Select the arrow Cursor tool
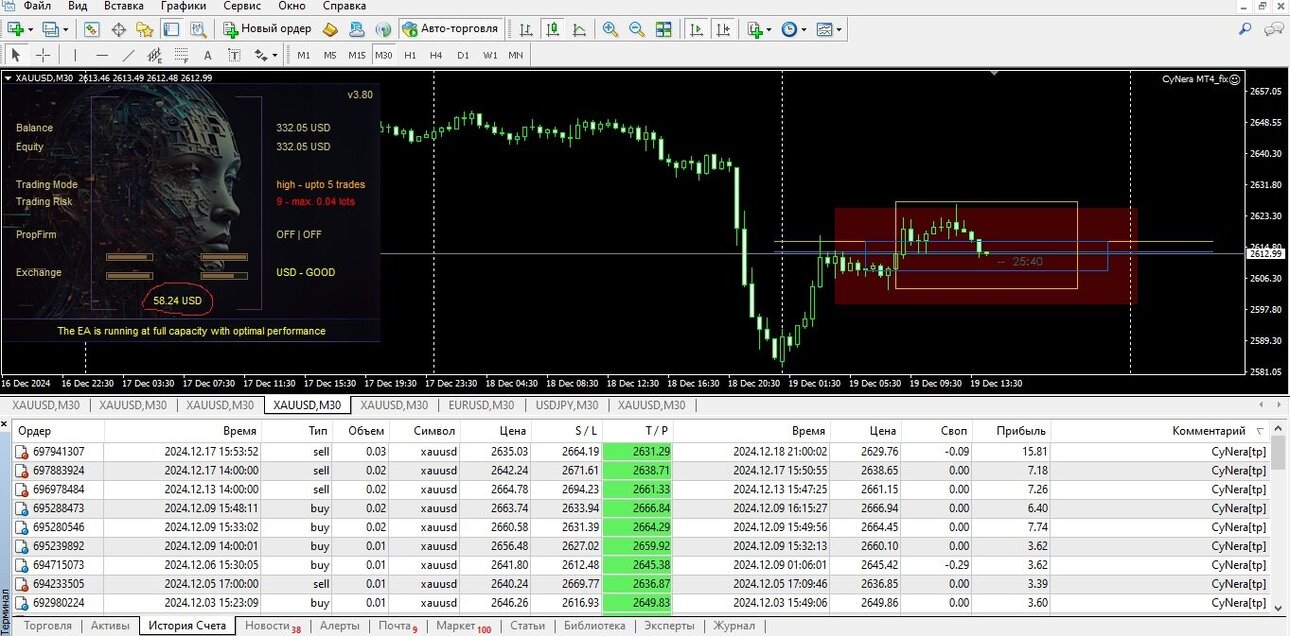The height and width of the screenshot is (636, 1290). (x=16, y=55)
